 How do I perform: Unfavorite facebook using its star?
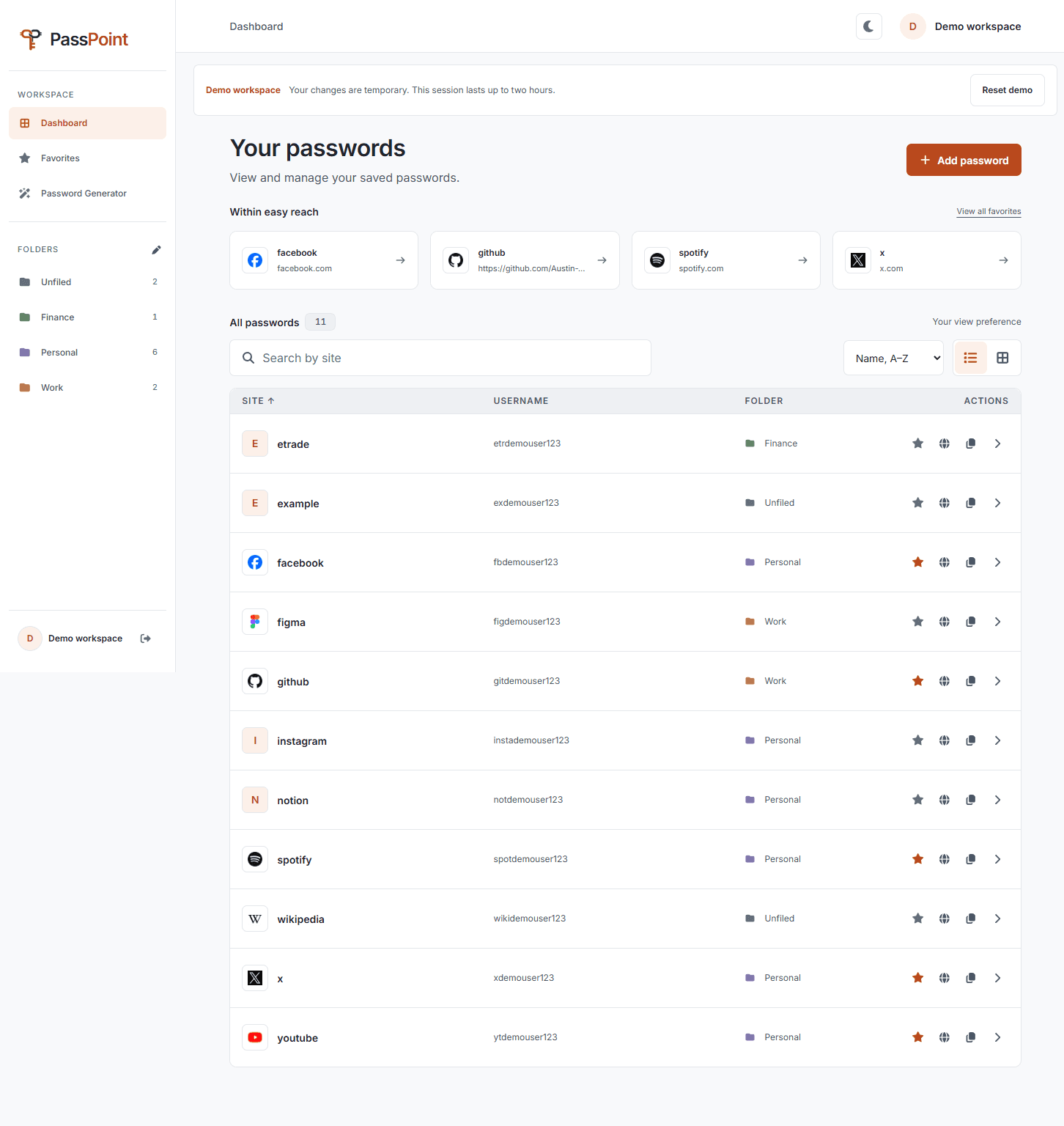click(x=917, y=562)
